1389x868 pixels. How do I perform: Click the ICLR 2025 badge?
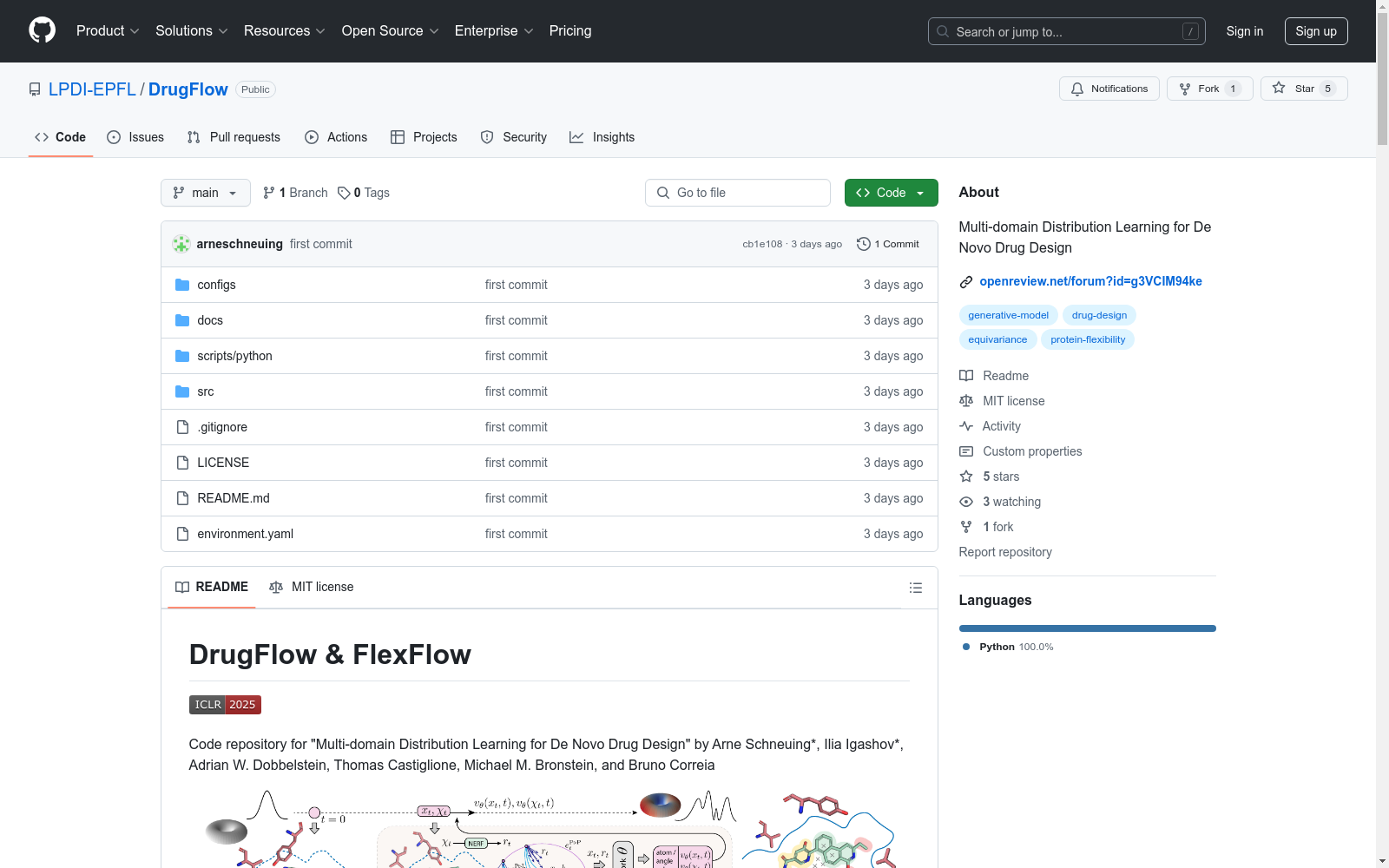click(x=225, y=705)
